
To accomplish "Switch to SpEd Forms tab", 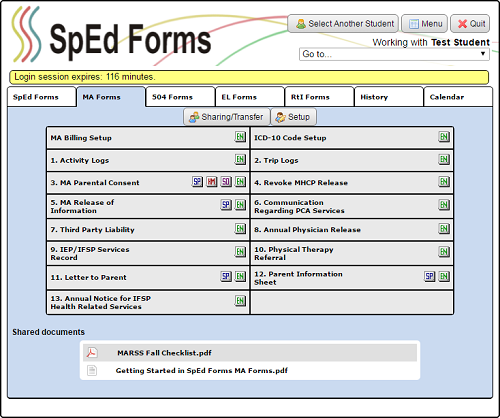I will click(x=42, y=97).
